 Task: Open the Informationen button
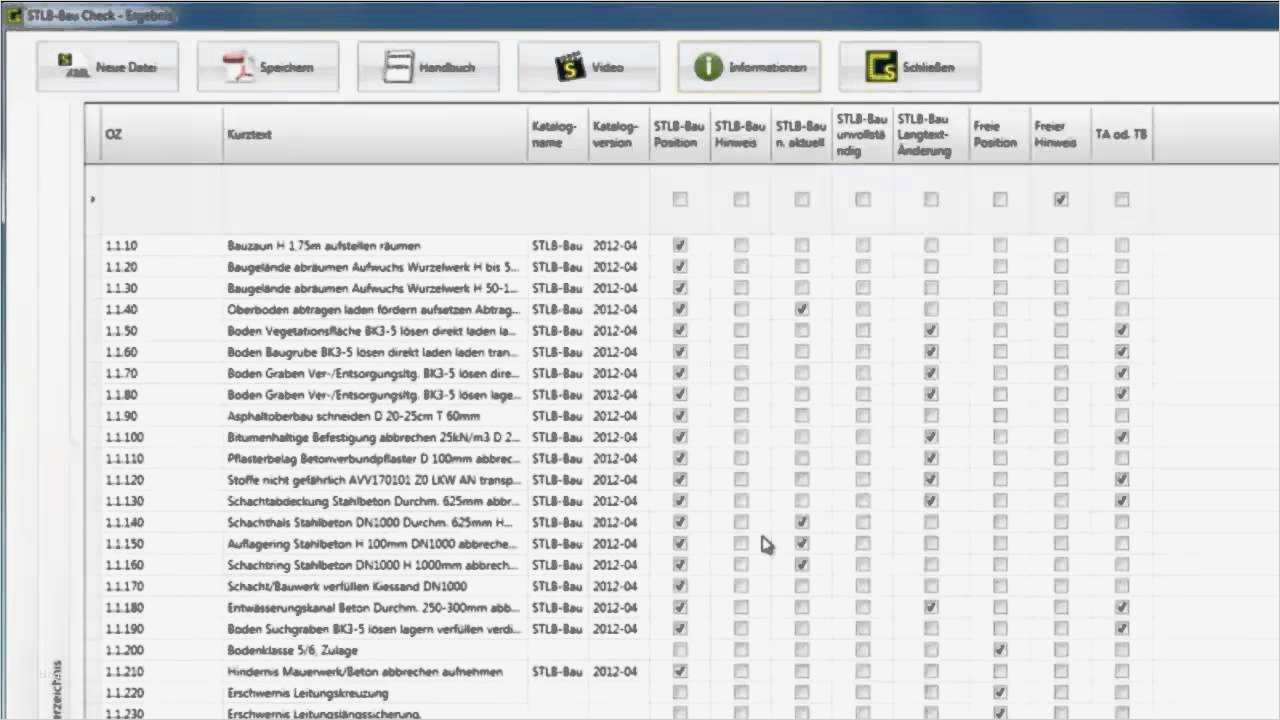pyautogui.click(x=749, y=67)
